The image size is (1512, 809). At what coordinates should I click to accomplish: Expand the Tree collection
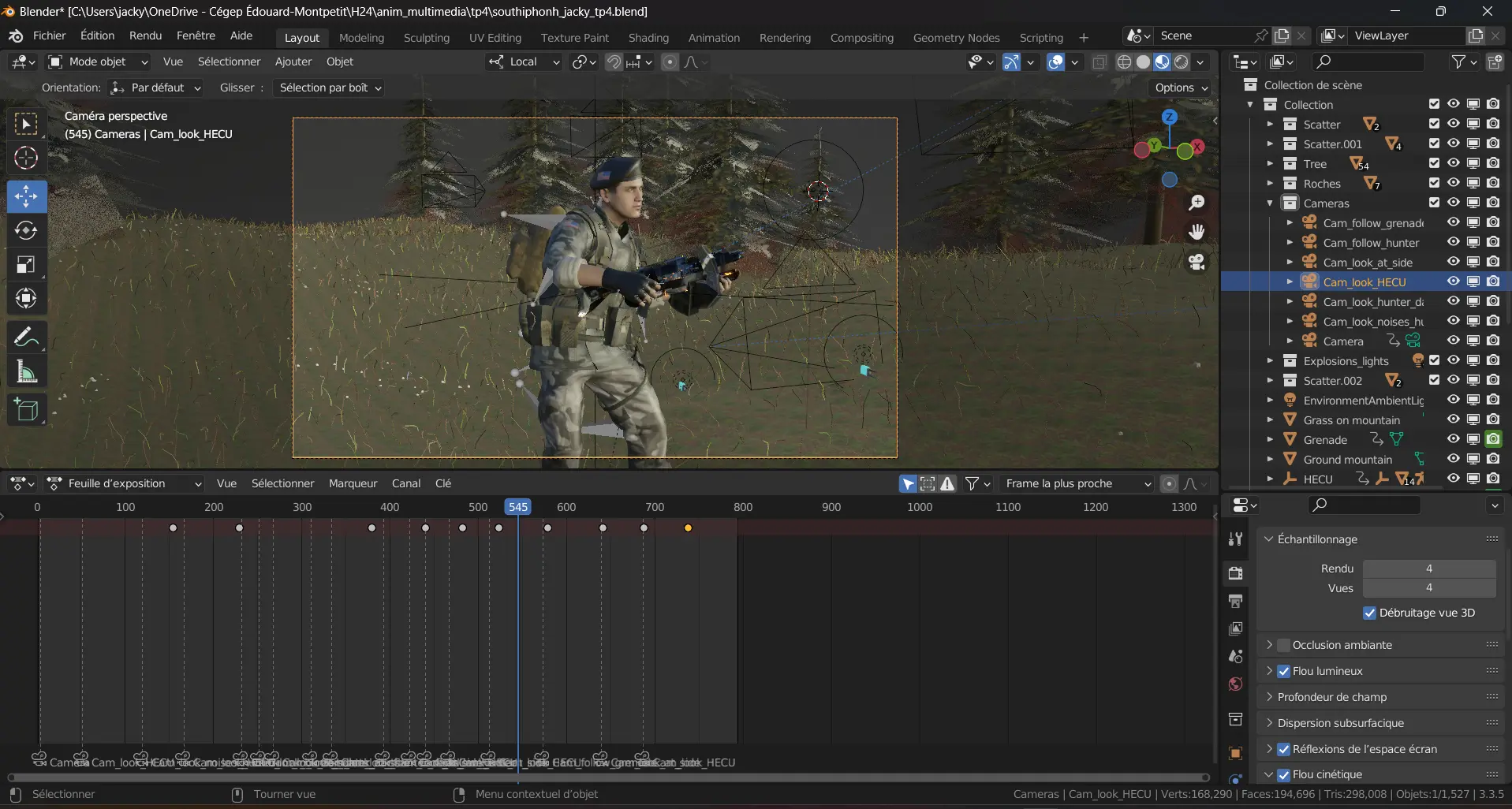pos(1270,164)
